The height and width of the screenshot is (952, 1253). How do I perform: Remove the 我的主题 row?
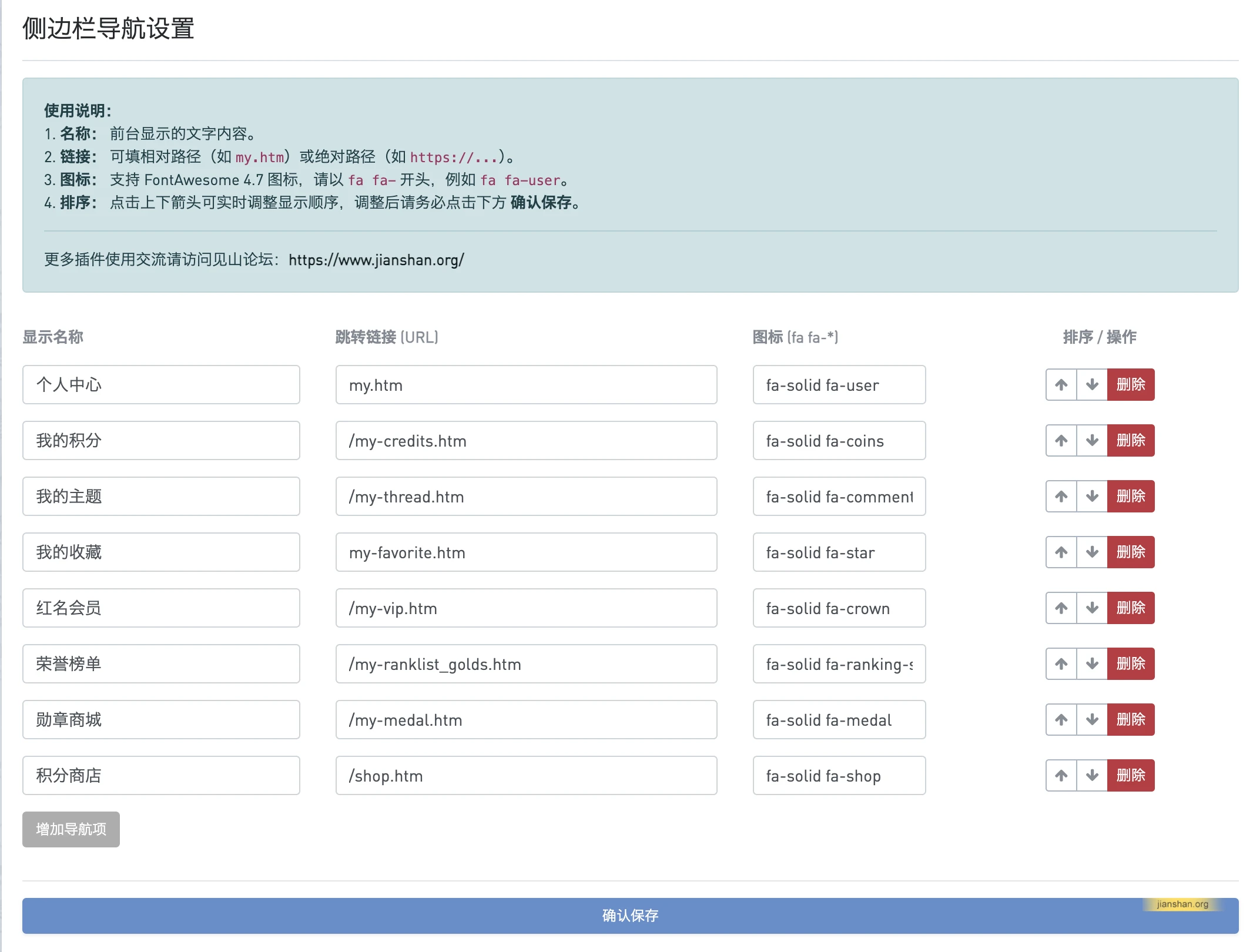point(1131,497)
